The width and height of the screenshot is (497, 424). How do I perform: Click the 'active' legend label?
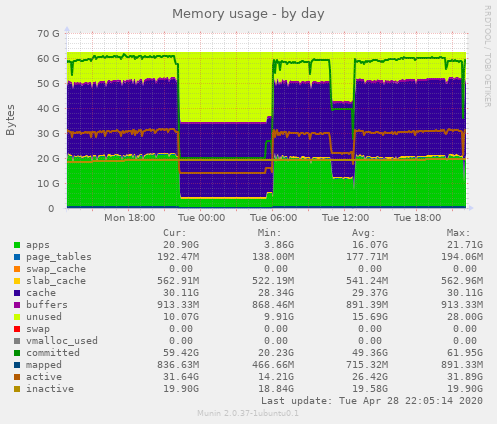click(44, 377)
